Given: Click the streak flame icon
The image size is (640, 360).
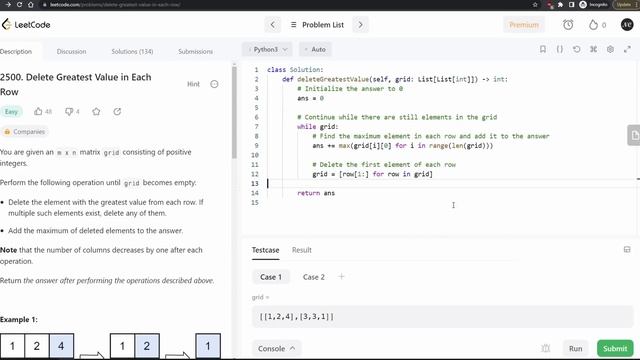Looking at the screenshot, I should [593, 24].
